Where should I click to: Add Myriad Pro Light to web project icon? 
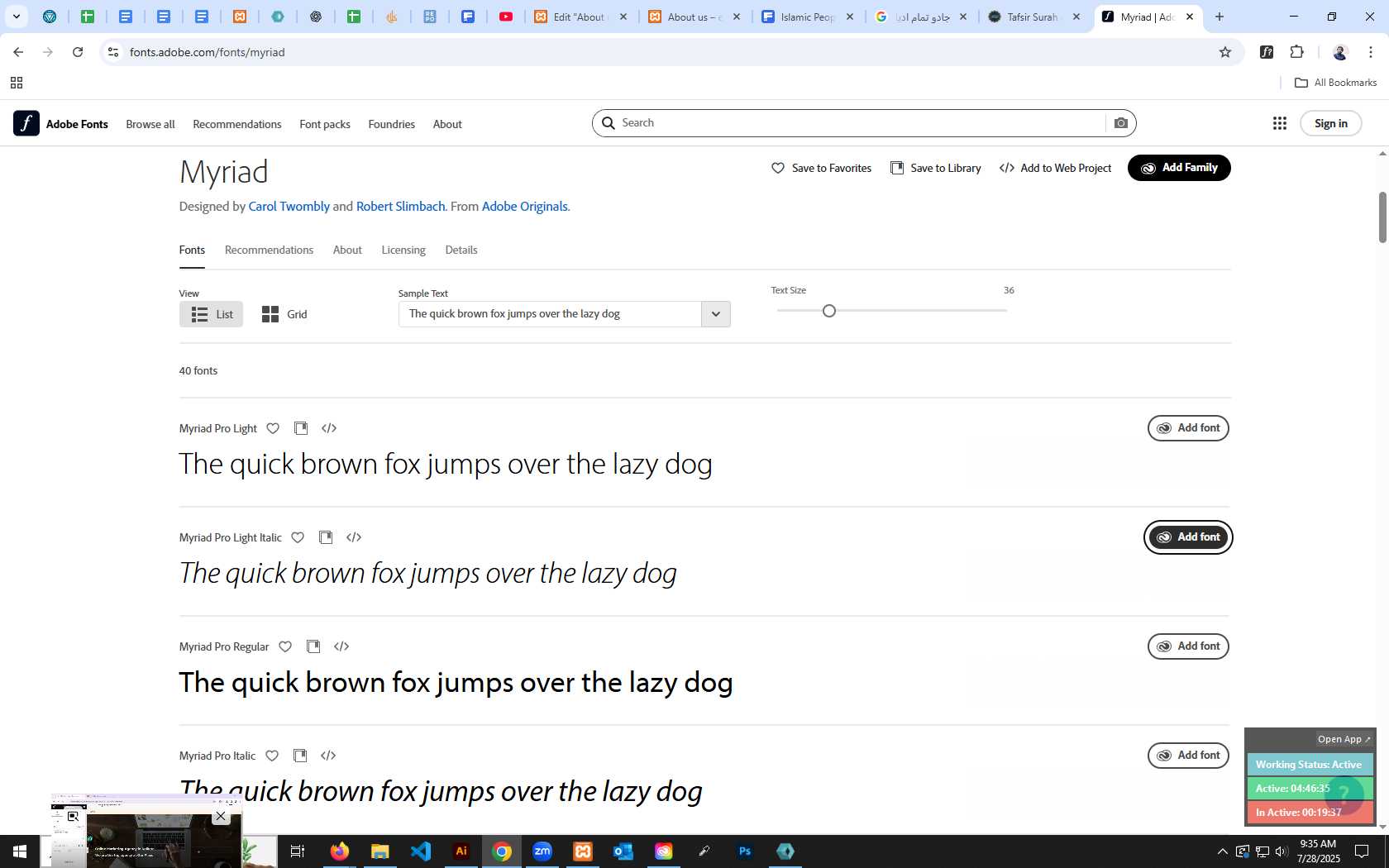(x=329, y=428)
